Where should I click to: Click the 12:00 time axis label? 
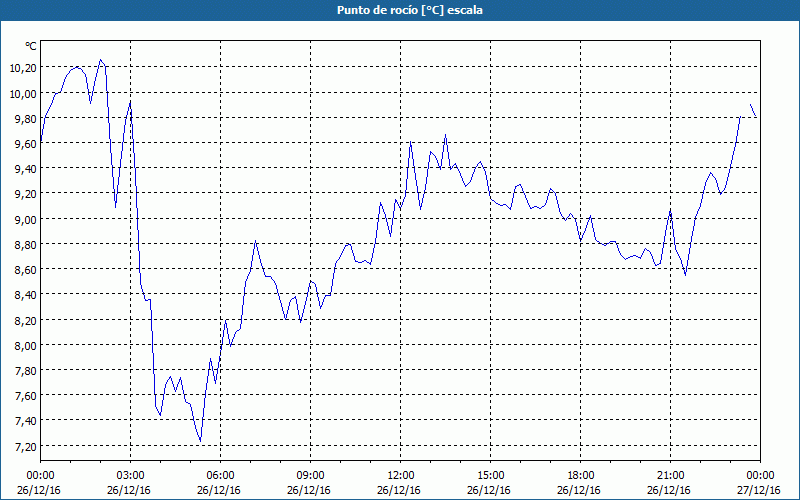(x=401, y=476)
